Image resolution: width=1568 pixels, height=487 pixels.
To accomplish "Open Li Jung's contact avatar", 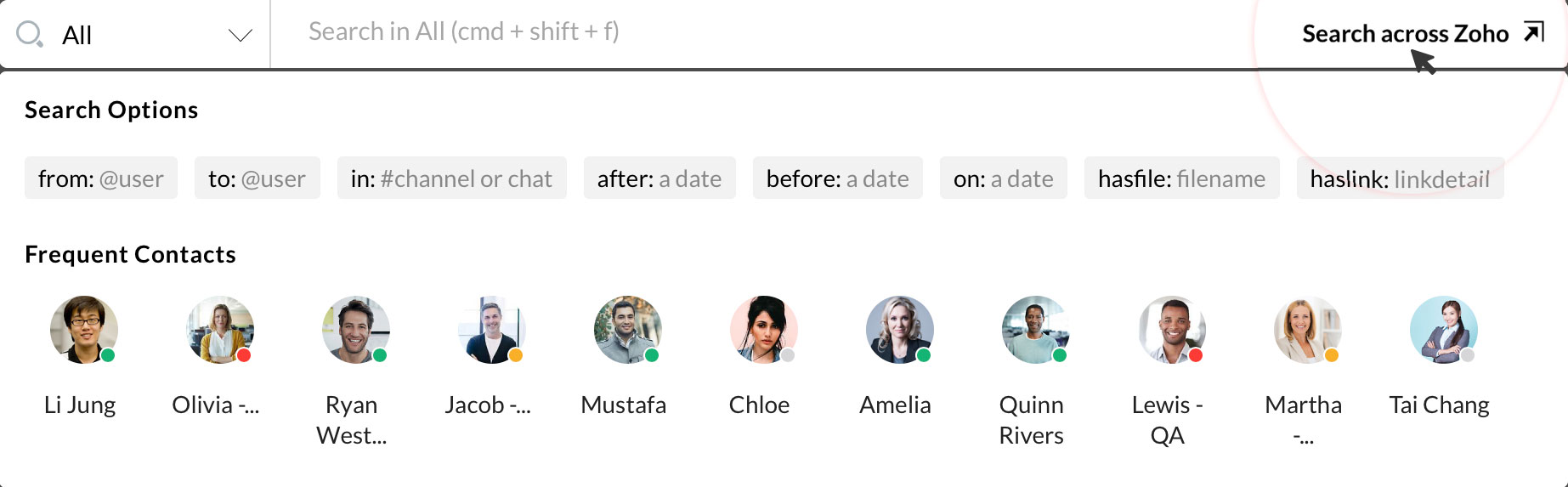I will tap(83, 330).
